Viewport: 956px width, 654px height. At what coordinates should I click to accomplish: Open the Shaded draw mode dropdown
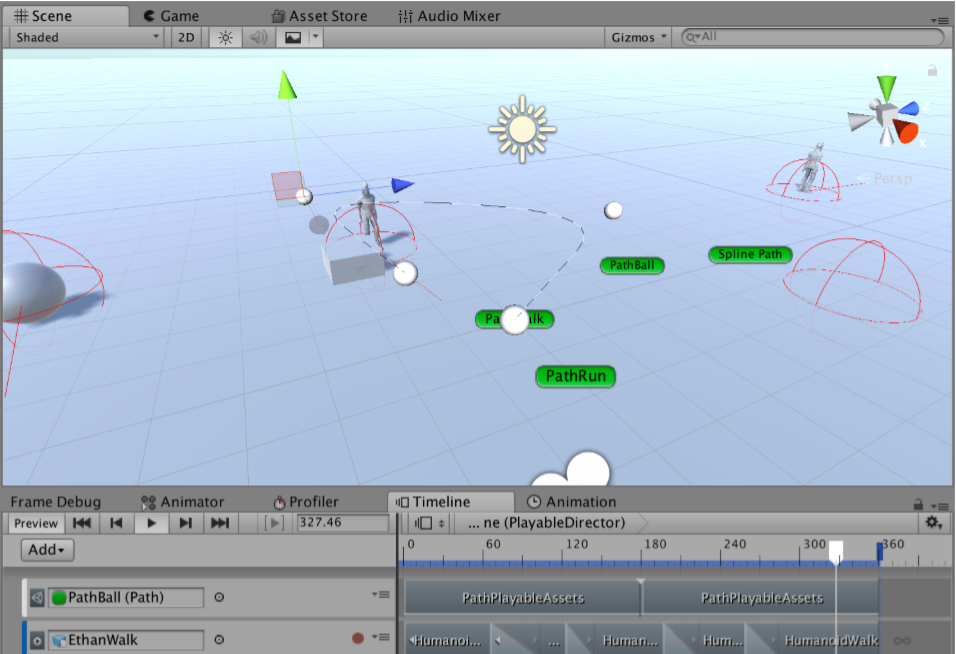83,36
